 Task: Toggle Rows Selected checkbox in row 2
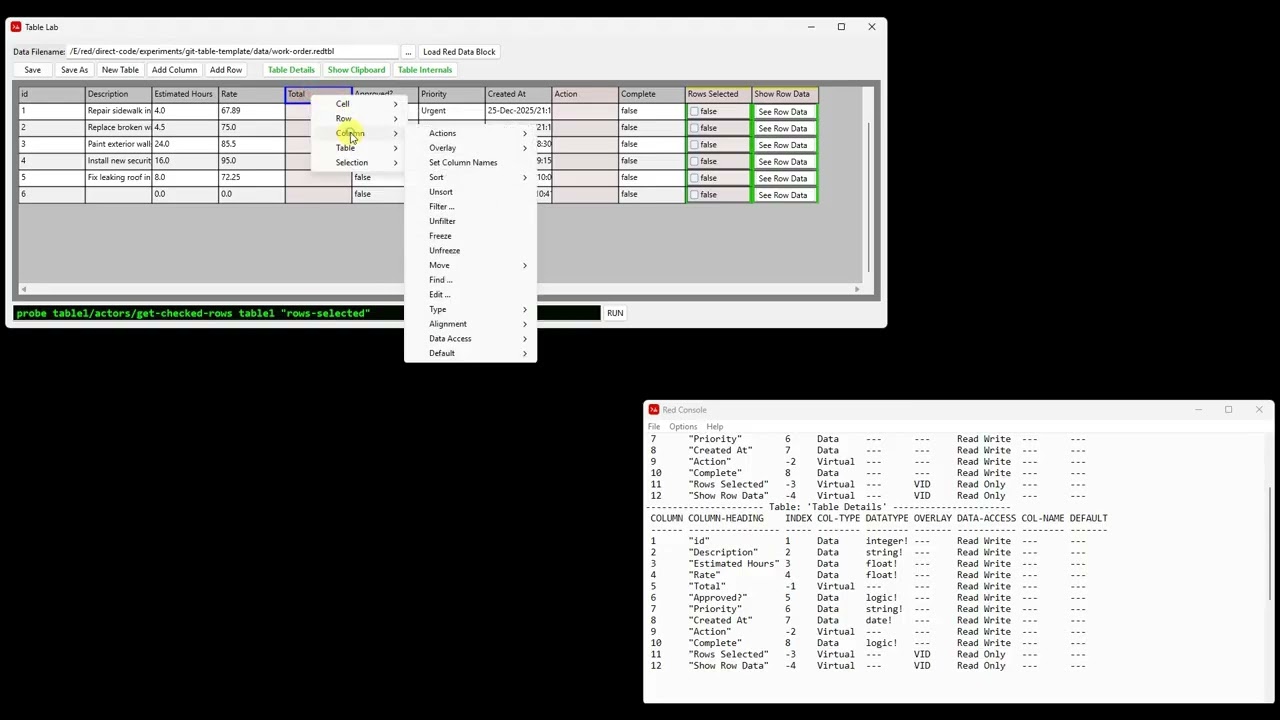[x=694, y=128]
